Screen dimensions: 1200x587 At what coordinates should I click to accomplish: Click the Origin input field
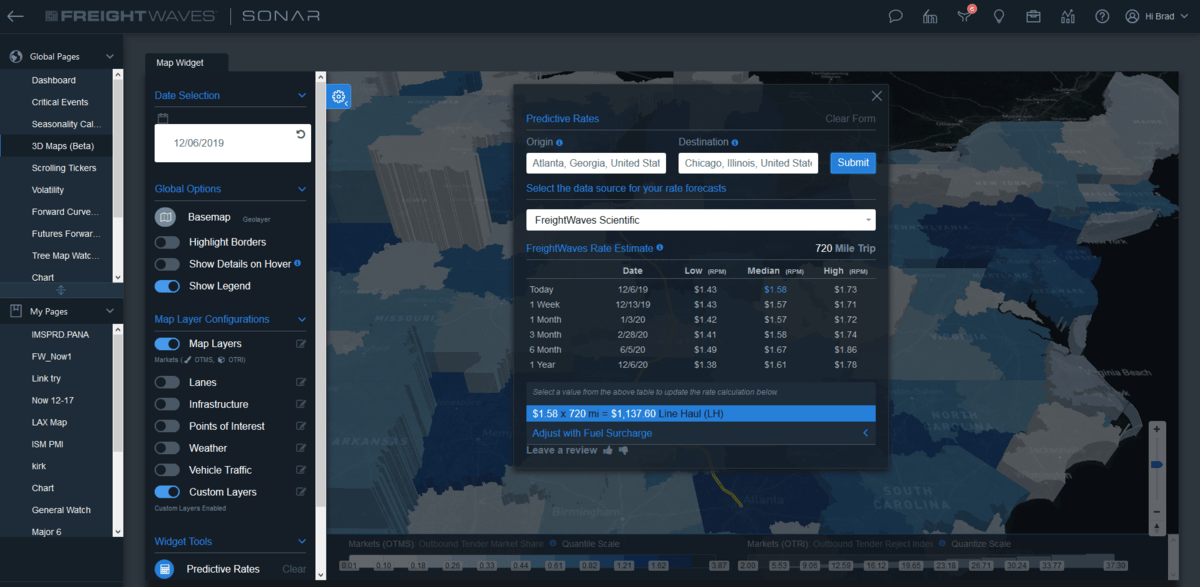pos(596,163)
